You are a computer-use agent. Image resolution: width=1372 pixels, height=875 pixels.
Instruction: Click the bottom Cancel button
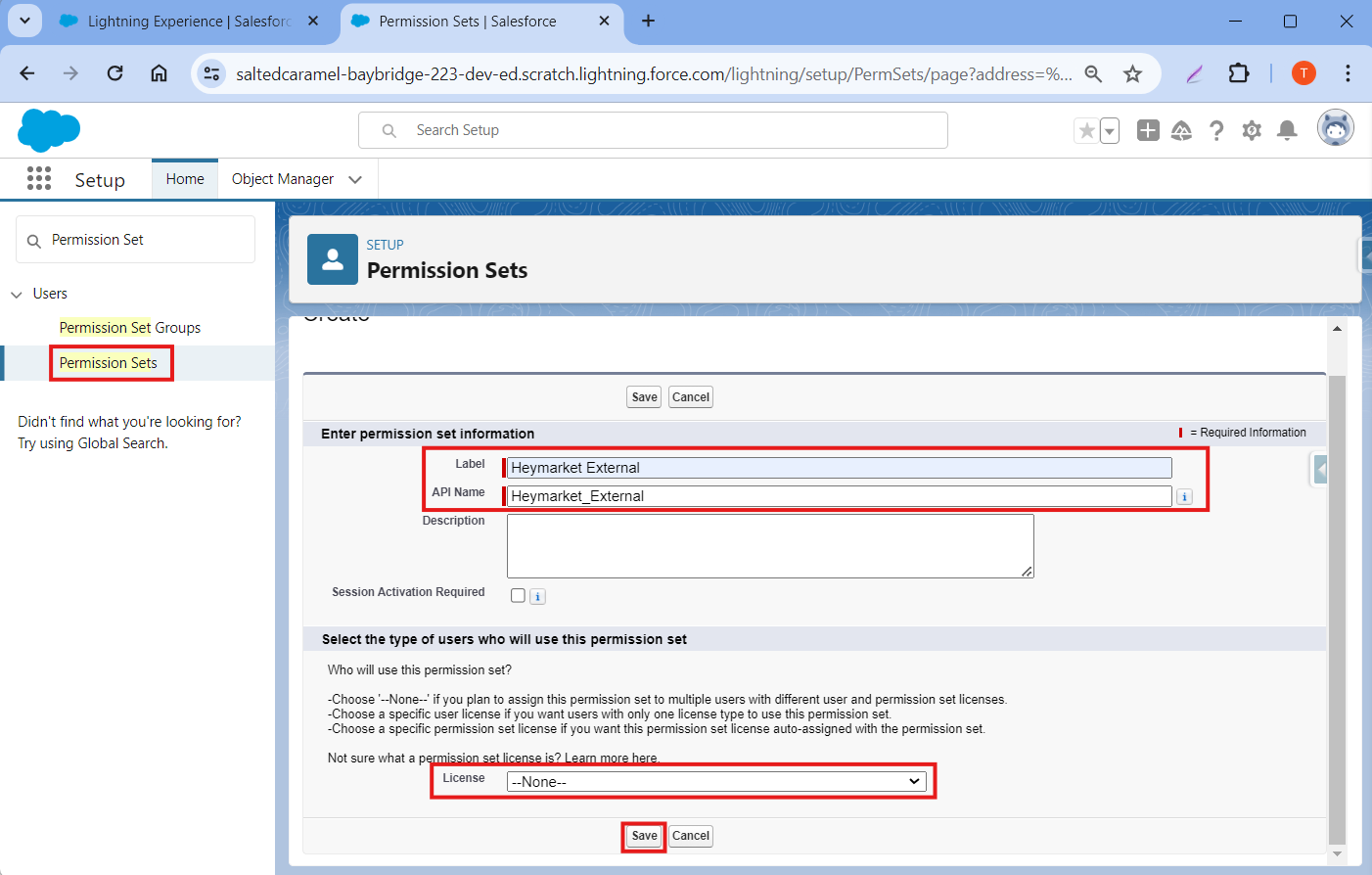691,836
